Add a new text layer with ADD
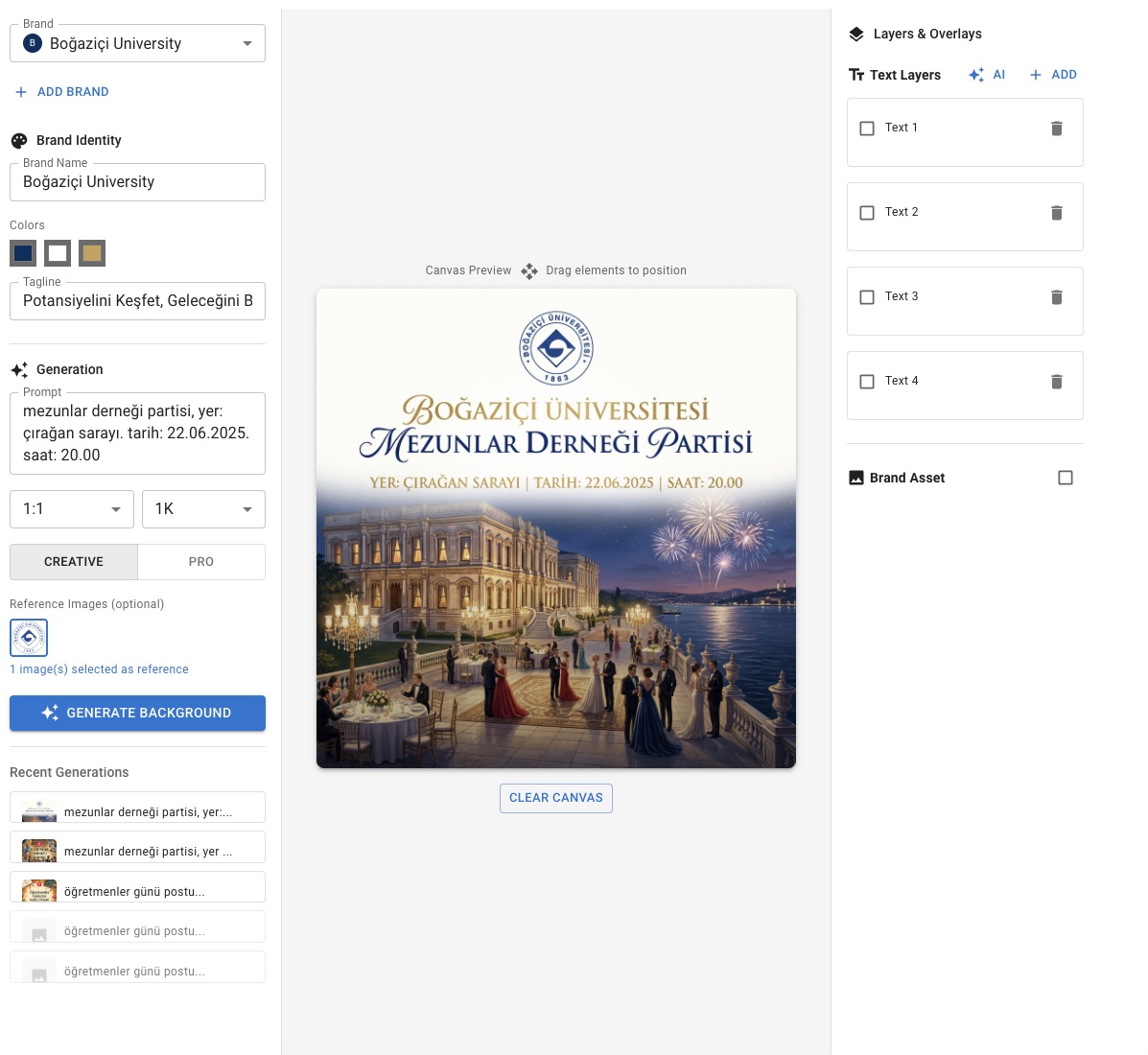Viewport: 1148px width, 1055px height. [1053, 75]
